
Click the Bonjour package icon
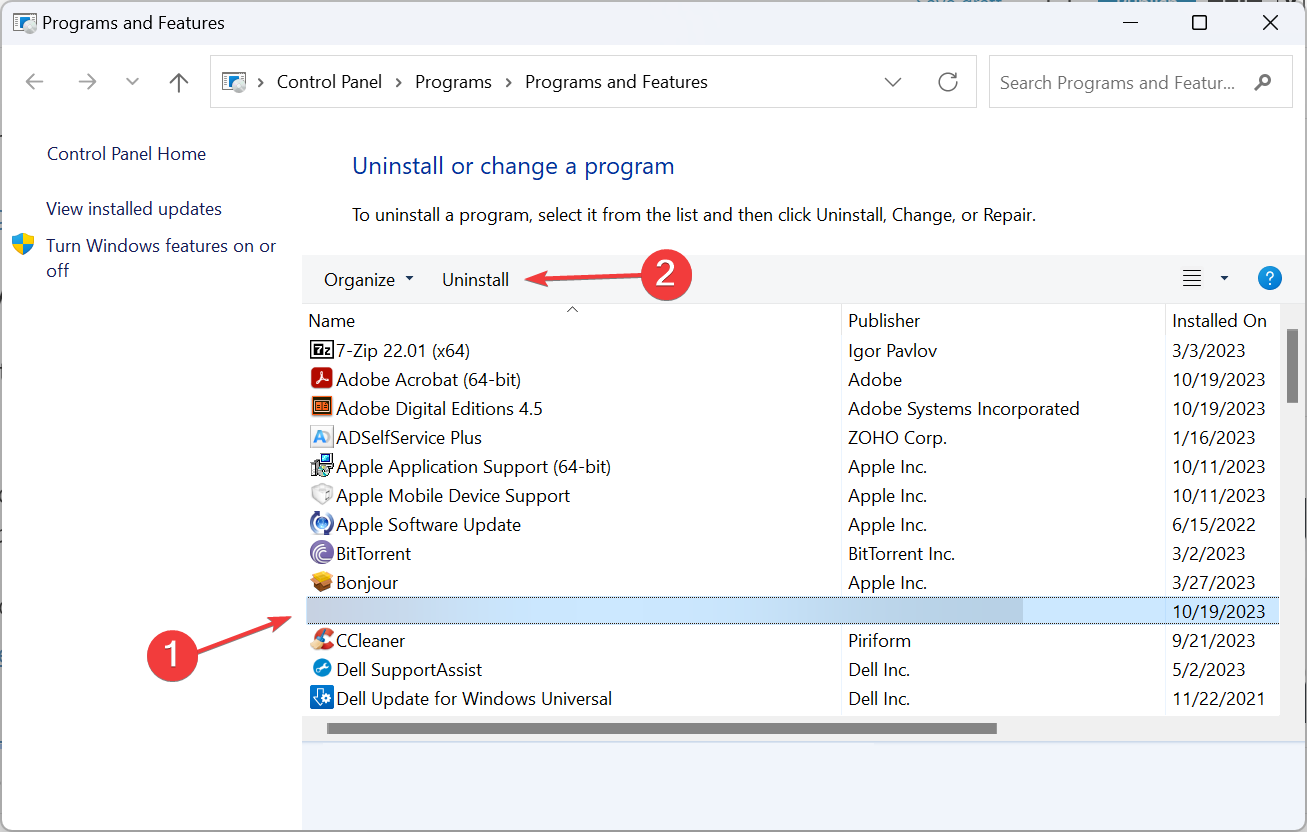point(321,582)
